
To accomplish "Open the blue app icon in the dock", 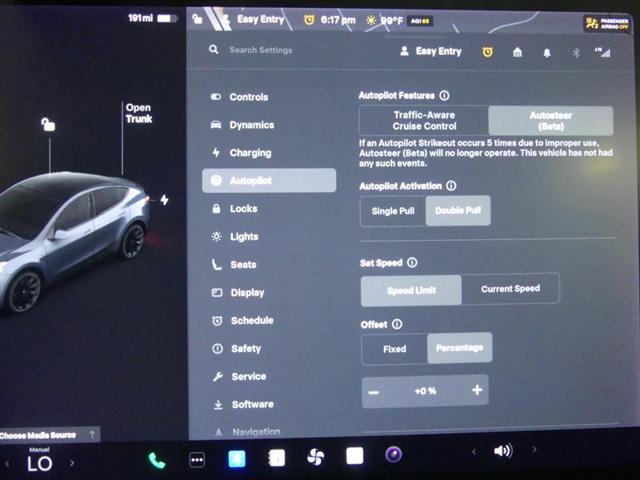I will (x=237, y=458).
